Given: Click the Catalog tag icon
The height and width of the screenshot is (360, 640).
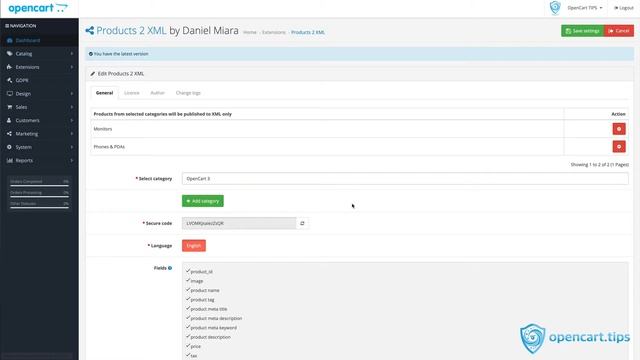Looking at the screenshot, I should coord(9,53).
